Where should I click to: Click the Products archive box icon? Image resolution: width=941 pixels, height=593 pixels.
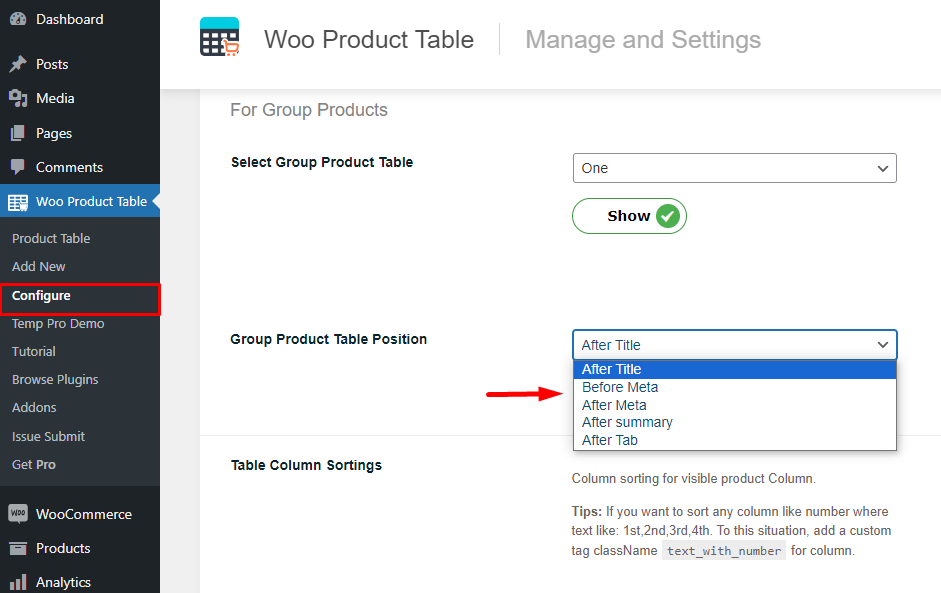[18, 548]
